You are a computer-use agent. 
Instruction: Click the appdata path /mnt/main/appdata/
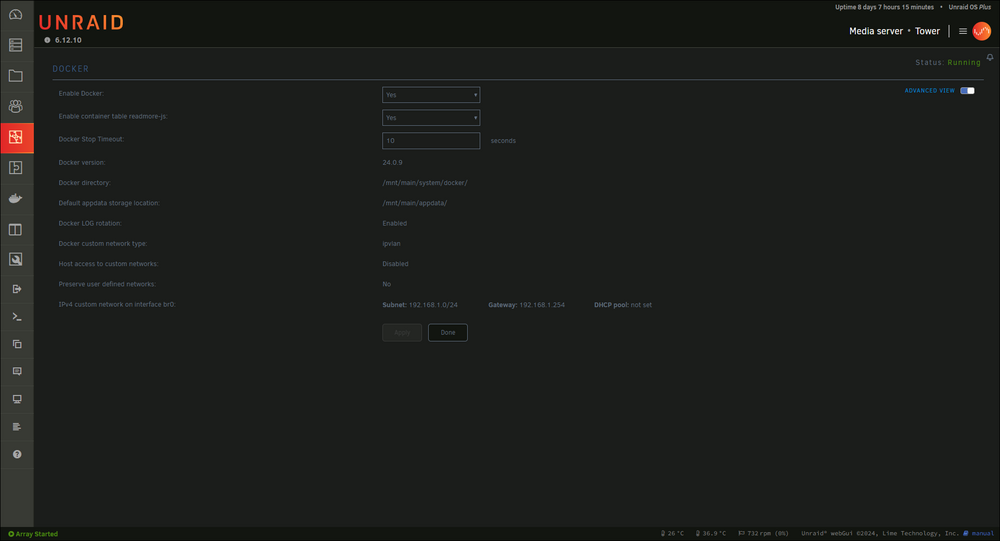[x=415, y=204]
